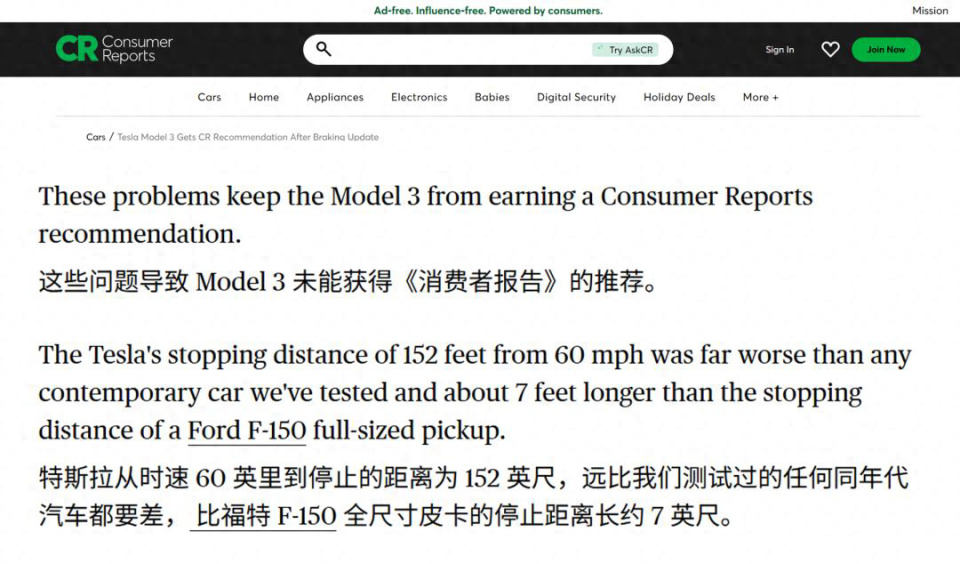The image size is (960, 564).
Task: Click 'Ad-free. Influence-free. Powered by consumers.' text
Action: tap(488, 10)
